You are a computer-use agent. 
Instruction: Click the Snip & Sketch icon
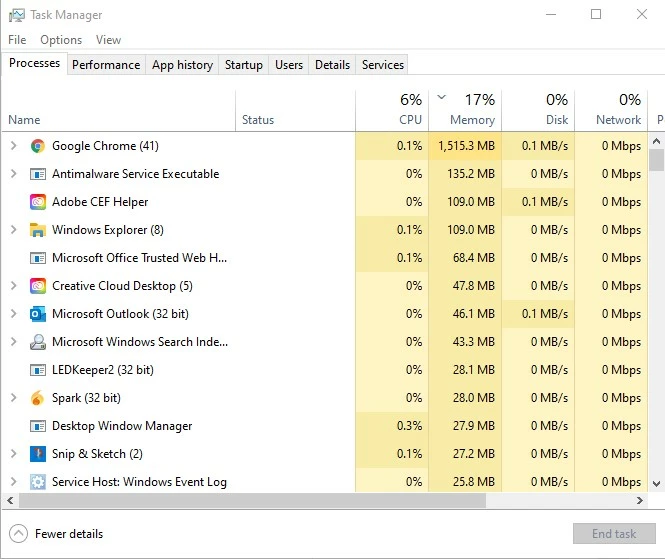point(38,454)
